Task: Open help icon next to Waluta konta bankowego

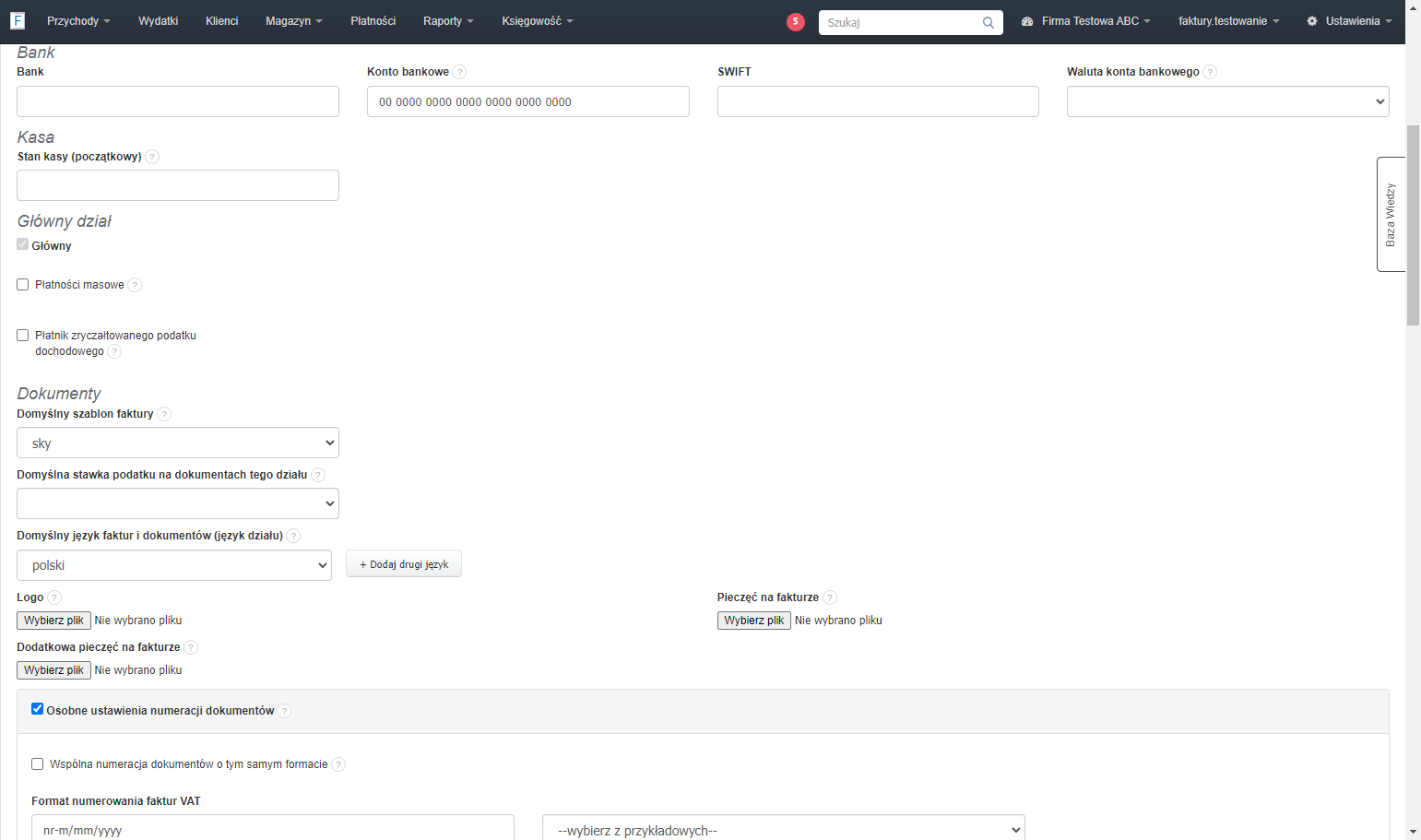Action: (1210, 72)
